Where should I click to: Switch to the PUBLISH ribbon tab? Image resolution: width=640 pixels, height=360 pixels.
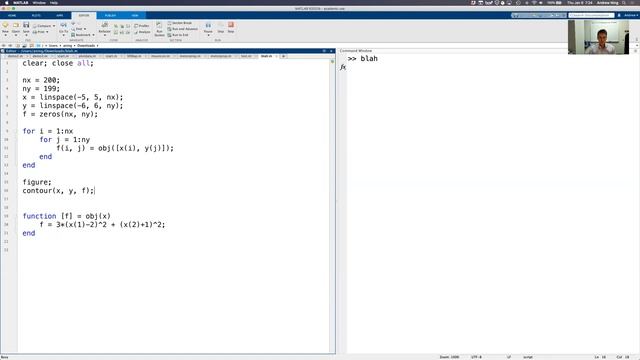click(110, 16)
